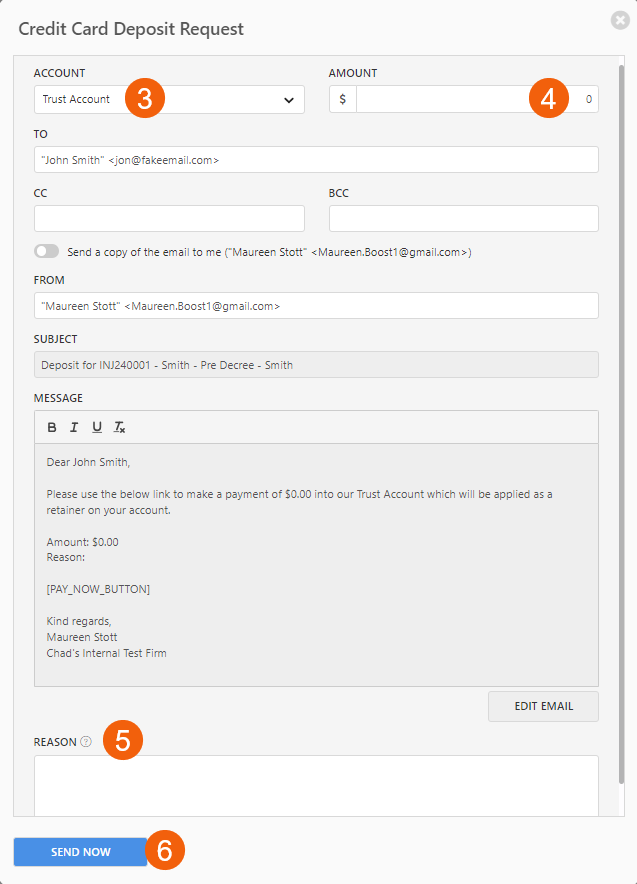Click the Reason text area
The height and width of the screenshot is (884, 637).
click(316, 785)
